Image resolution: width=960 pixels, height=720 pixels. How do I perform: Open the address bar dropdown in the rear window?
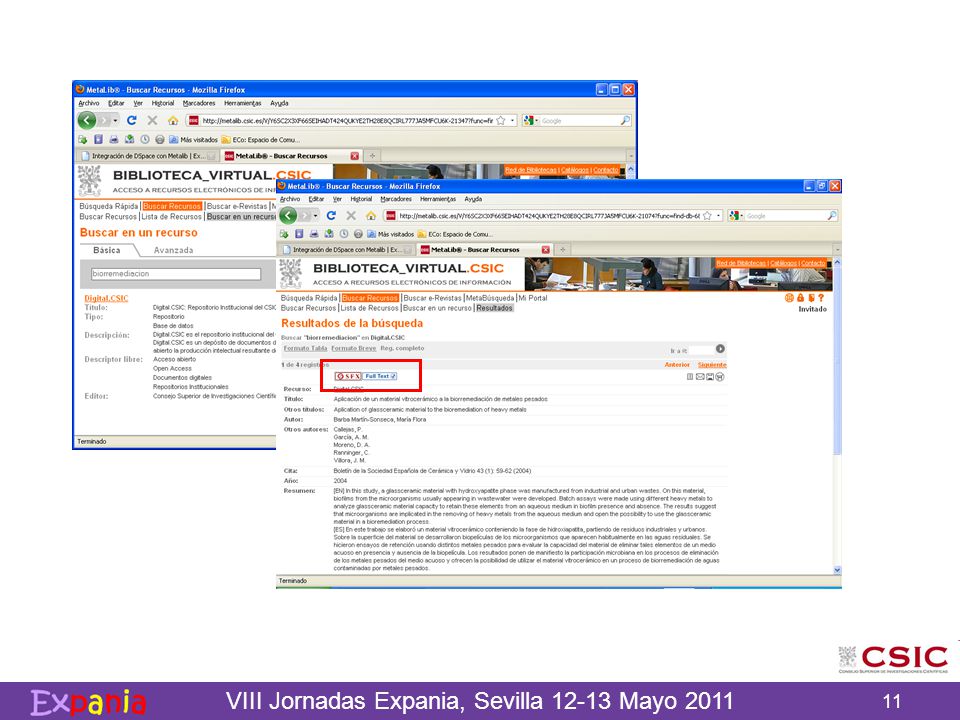[512, 121]
